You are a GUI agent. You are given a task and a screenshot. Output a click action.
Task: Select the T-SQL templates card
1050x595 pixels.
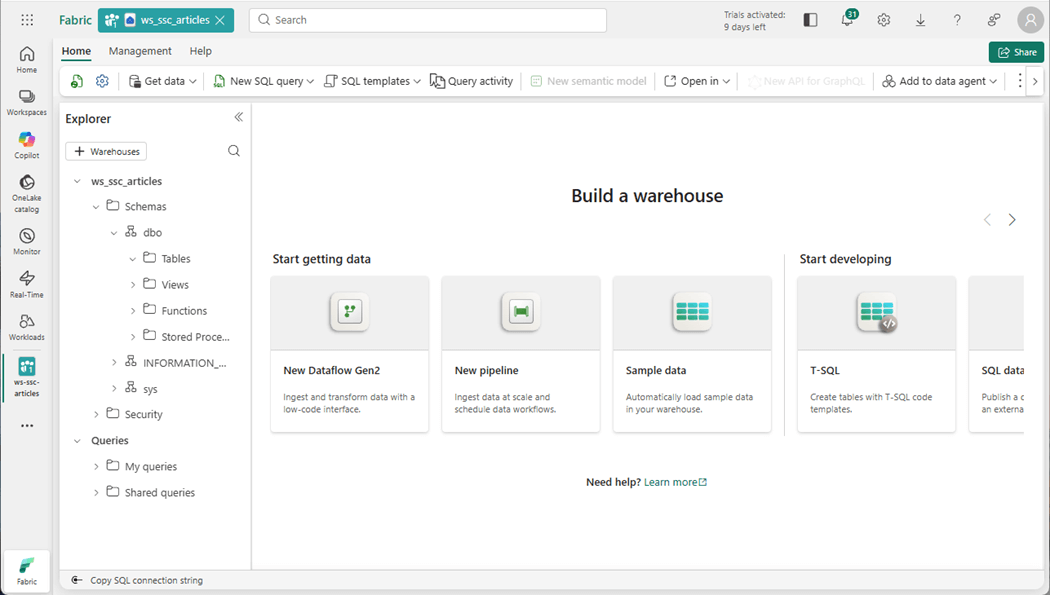pos(877,354)
